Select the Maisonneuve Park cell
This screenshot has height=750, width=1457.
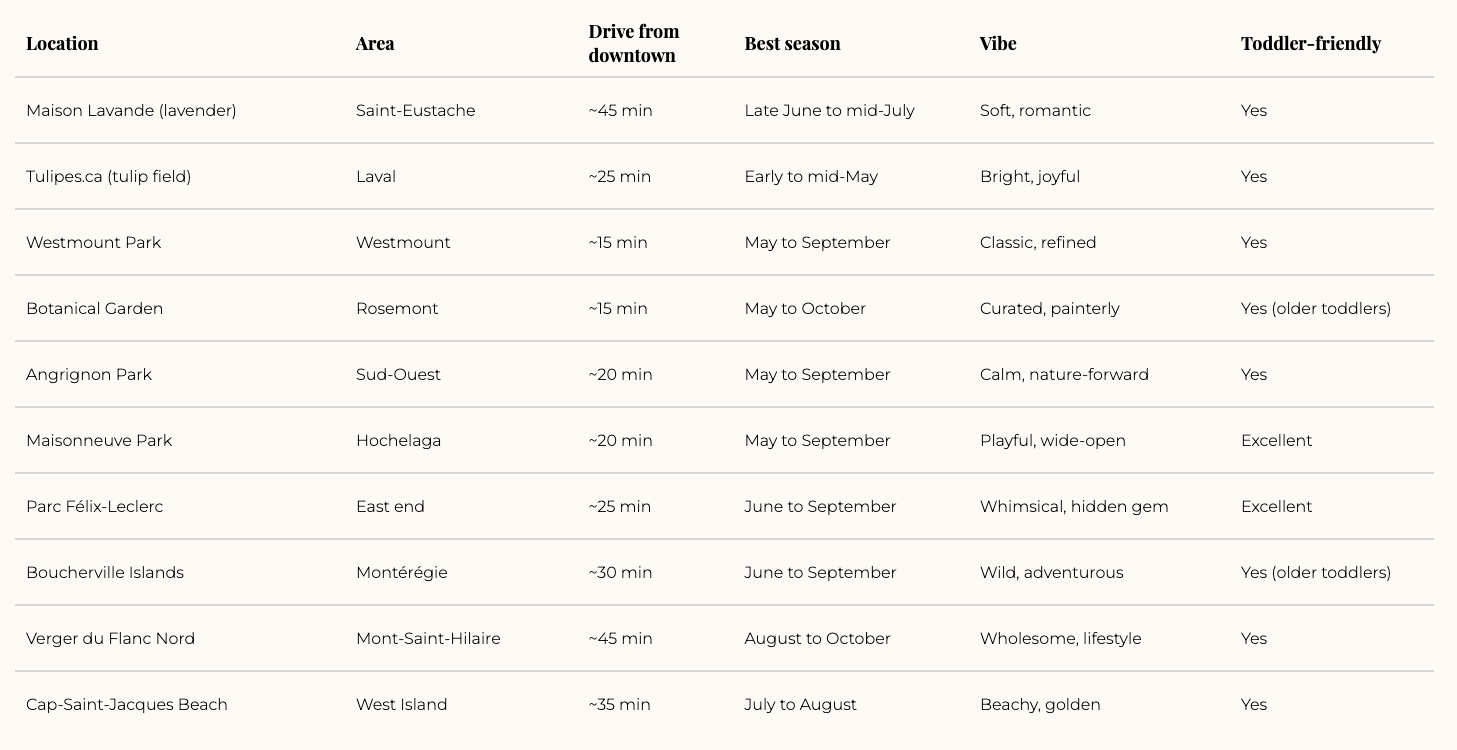[x=99, y=440]
